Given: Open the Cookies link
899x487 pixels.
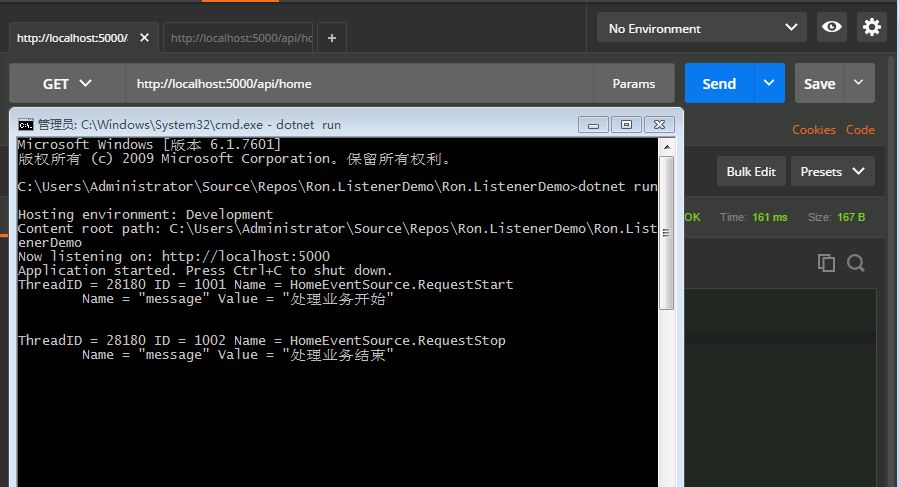Looking at the screenshot, I should pyautogui.click(x=814, y=130).
